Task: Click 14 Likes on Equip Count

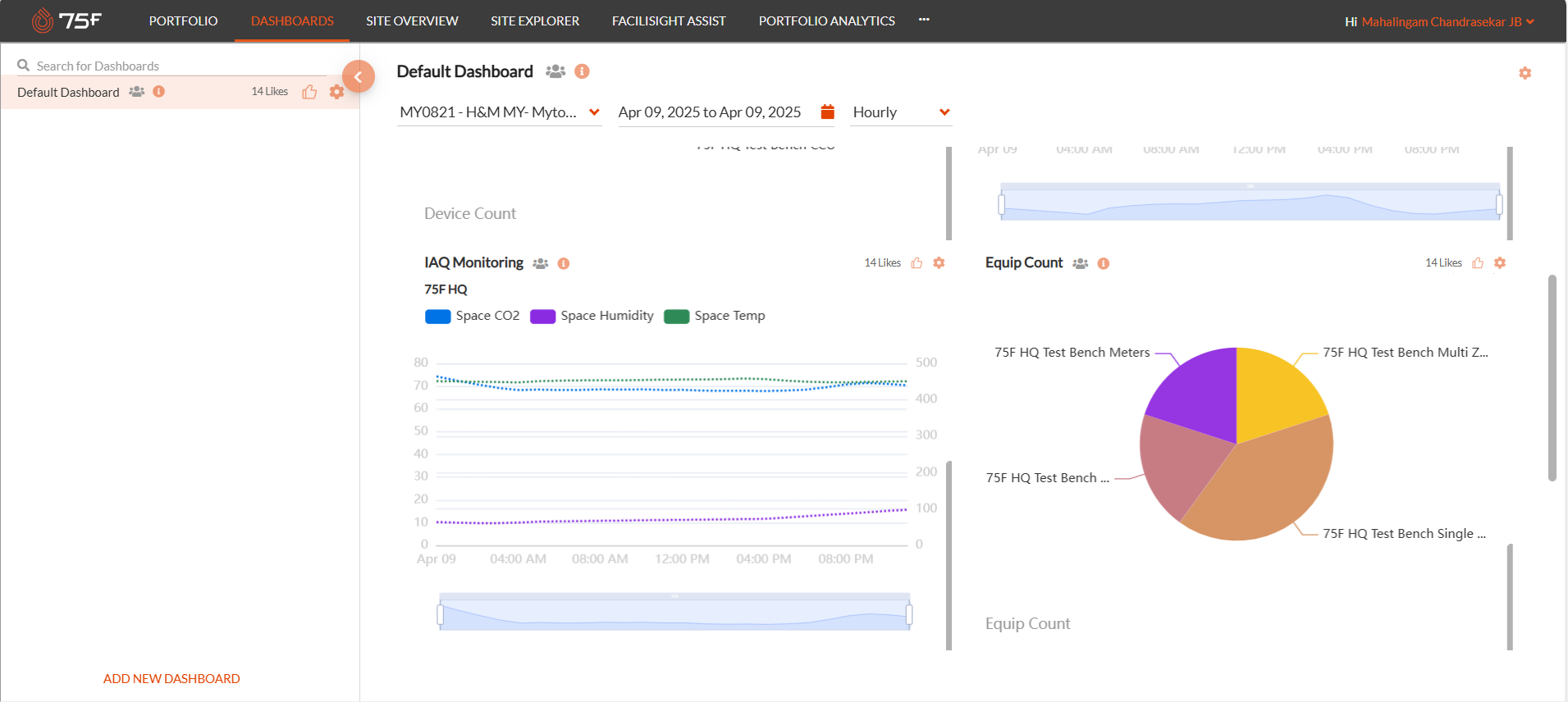Action: (x=1443, y=263)
